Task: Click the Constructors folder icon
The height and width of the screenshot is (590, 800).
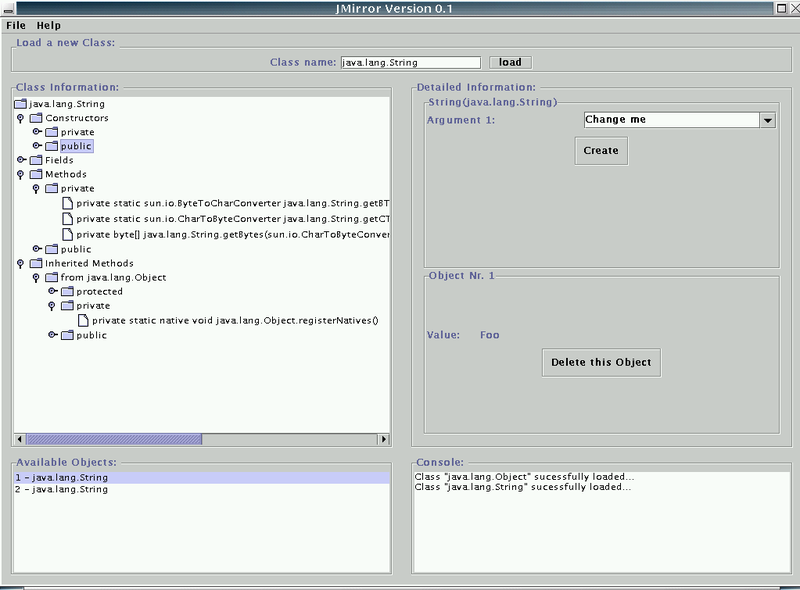Action: [x=36, y=118]
